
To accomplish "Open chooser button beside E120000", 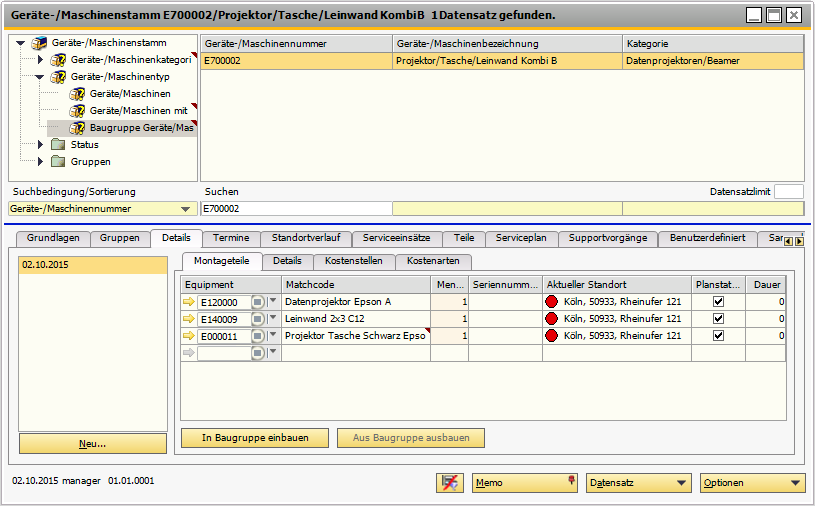I will coord(257,302).
